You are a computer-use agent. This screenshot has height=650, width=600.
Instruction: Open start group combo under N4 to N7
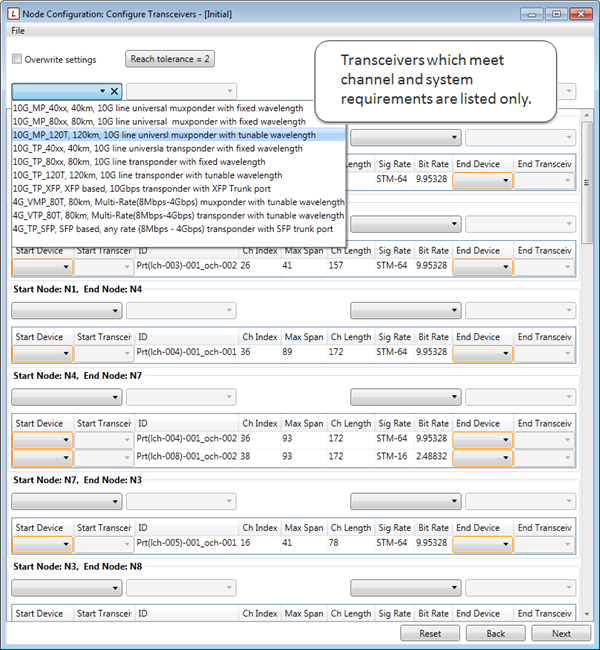click(67, 397)
